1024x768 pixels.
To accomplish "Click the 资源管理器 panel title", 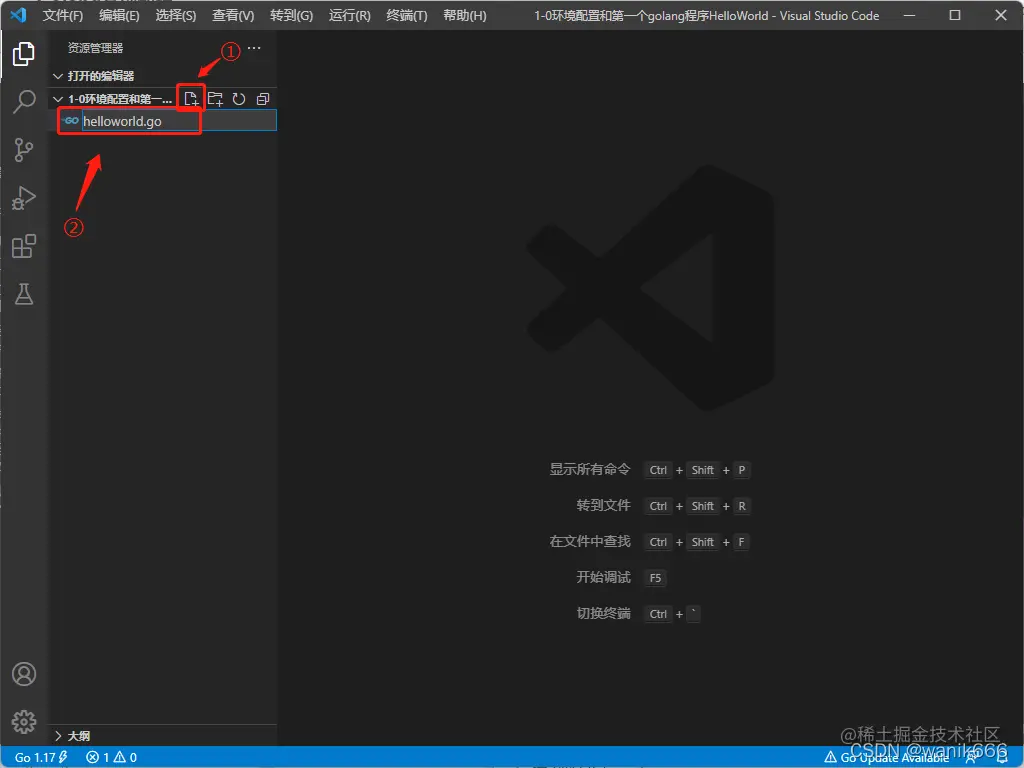I will point(95,48).
